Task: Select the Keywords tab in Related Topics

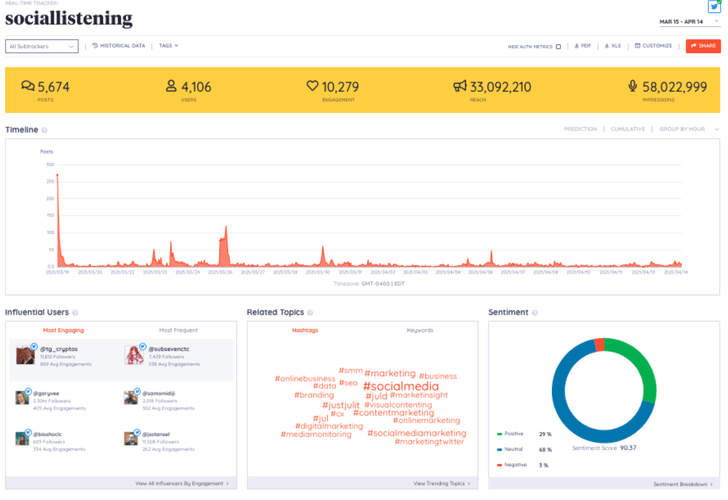Action: tap(420, 330)
